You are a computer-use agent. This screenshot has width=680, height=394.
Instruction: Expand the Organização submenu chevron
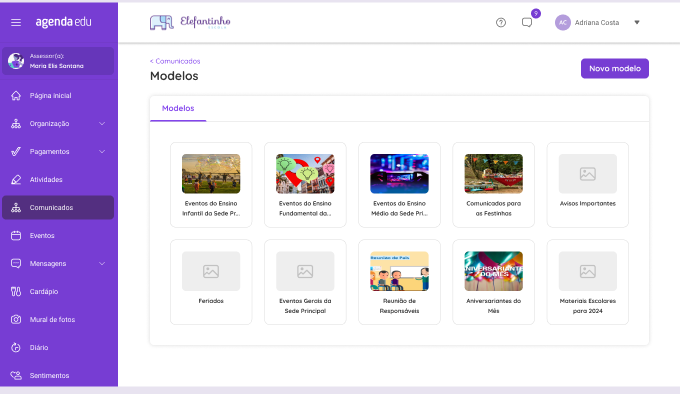click(x=102, y=124)
